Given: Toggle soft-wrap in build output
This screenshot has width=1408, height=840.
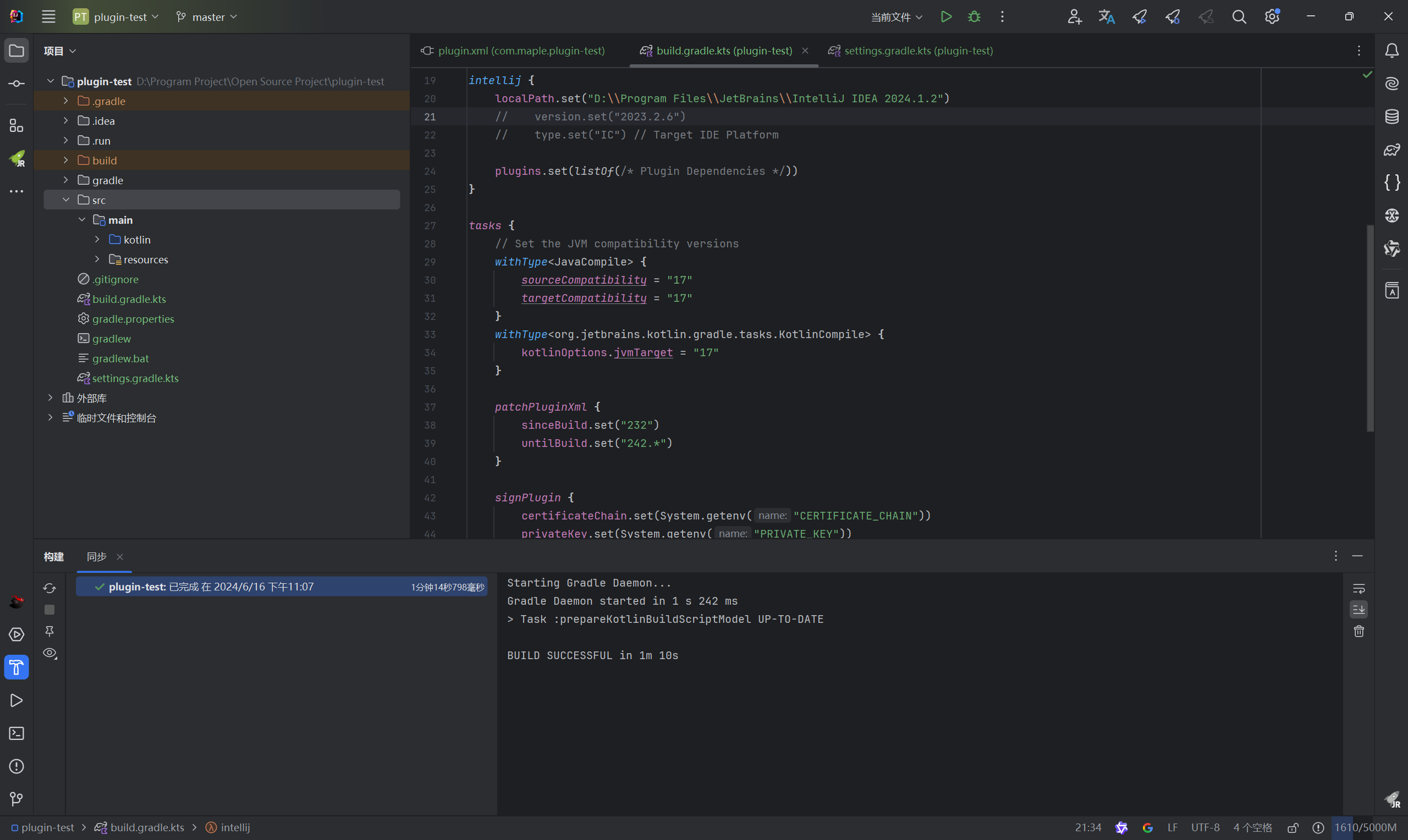Looking at the screenshot, I should click(1359, 588).
